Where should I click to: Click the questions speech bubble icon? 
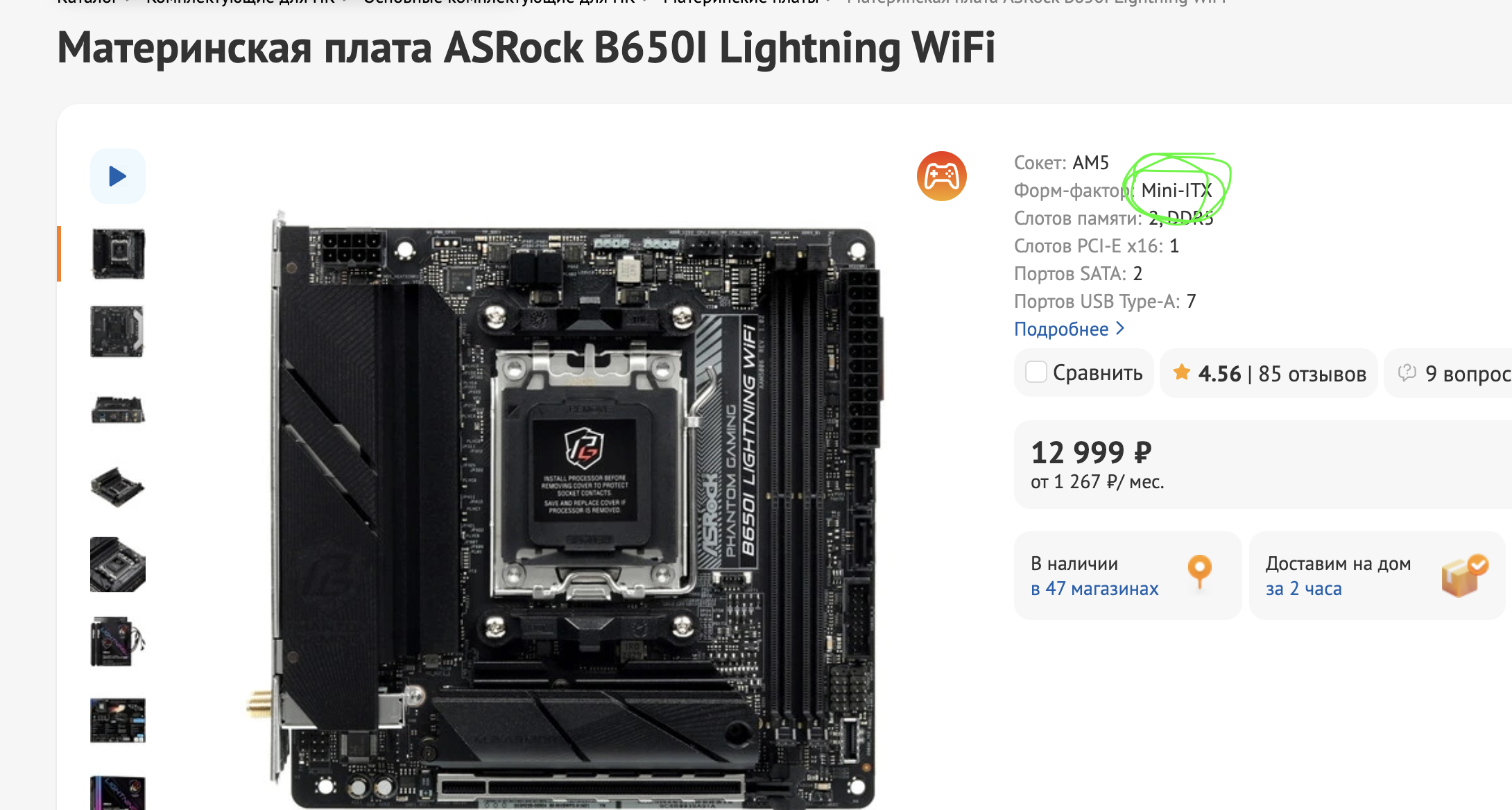point(1407,372)
